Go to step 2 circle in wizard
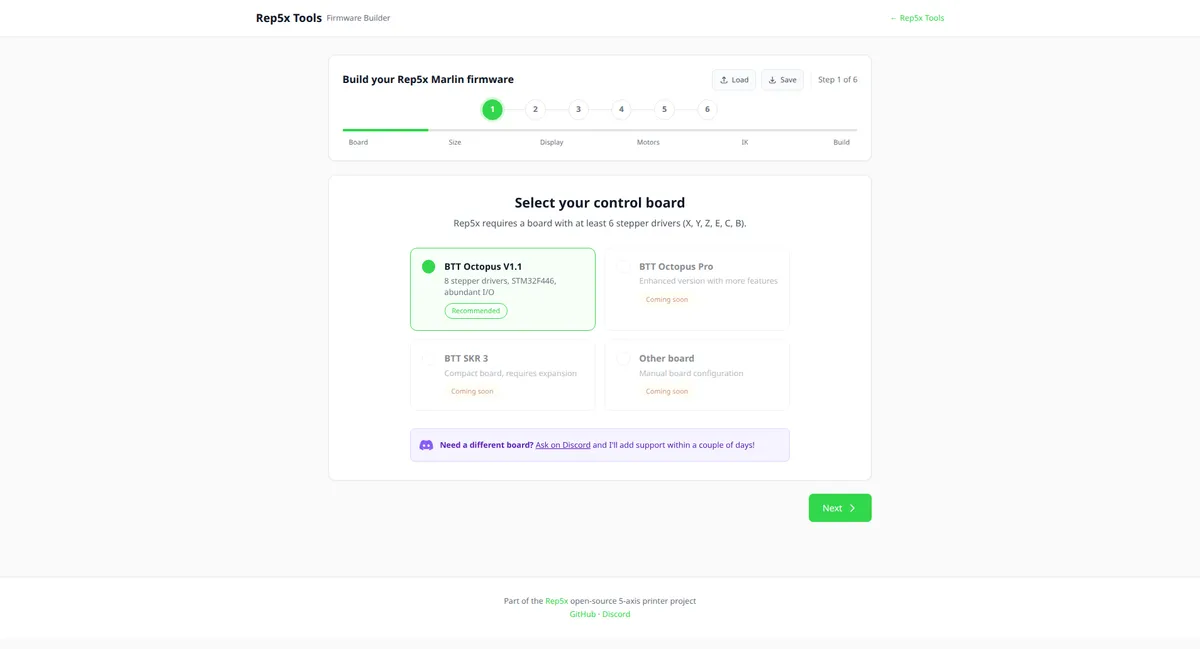 point(535,110)
